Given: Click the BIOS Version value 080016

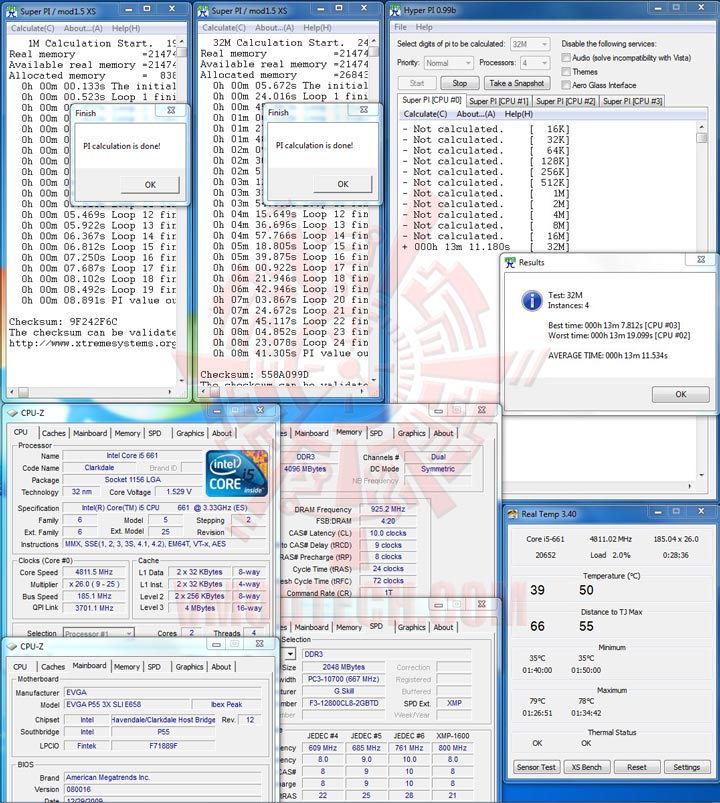Looking at the screenshot, I should coord(162,789).
